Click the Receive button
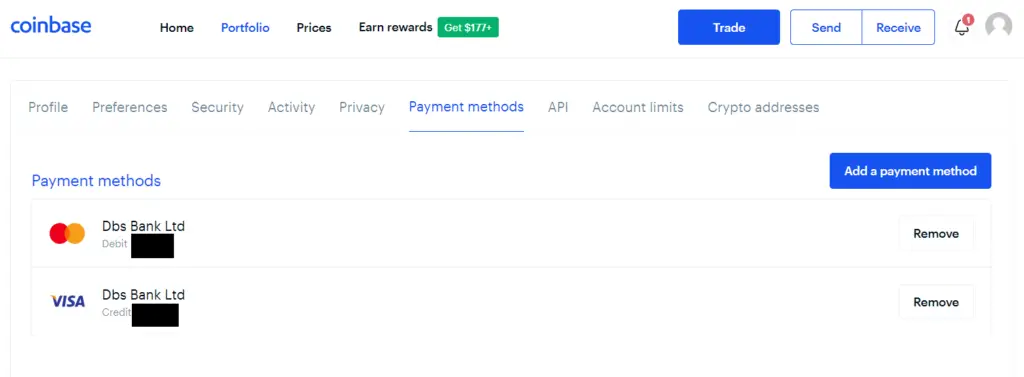 coord(899,27)
